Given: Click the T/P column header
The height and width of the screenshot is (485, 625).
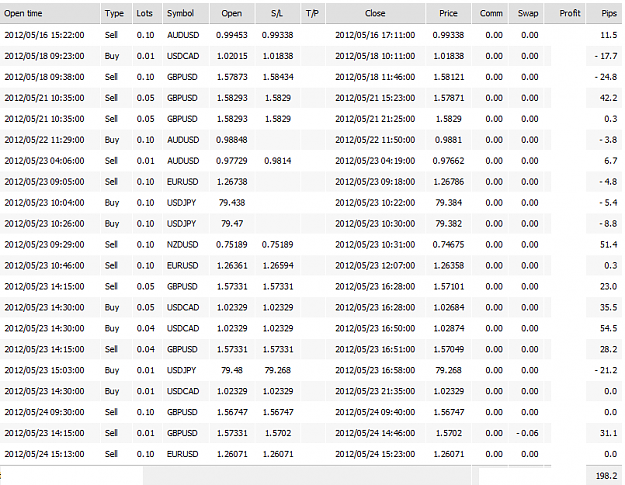Looking at the screenshot, I should pyautogui.click(x=313, y=13).
